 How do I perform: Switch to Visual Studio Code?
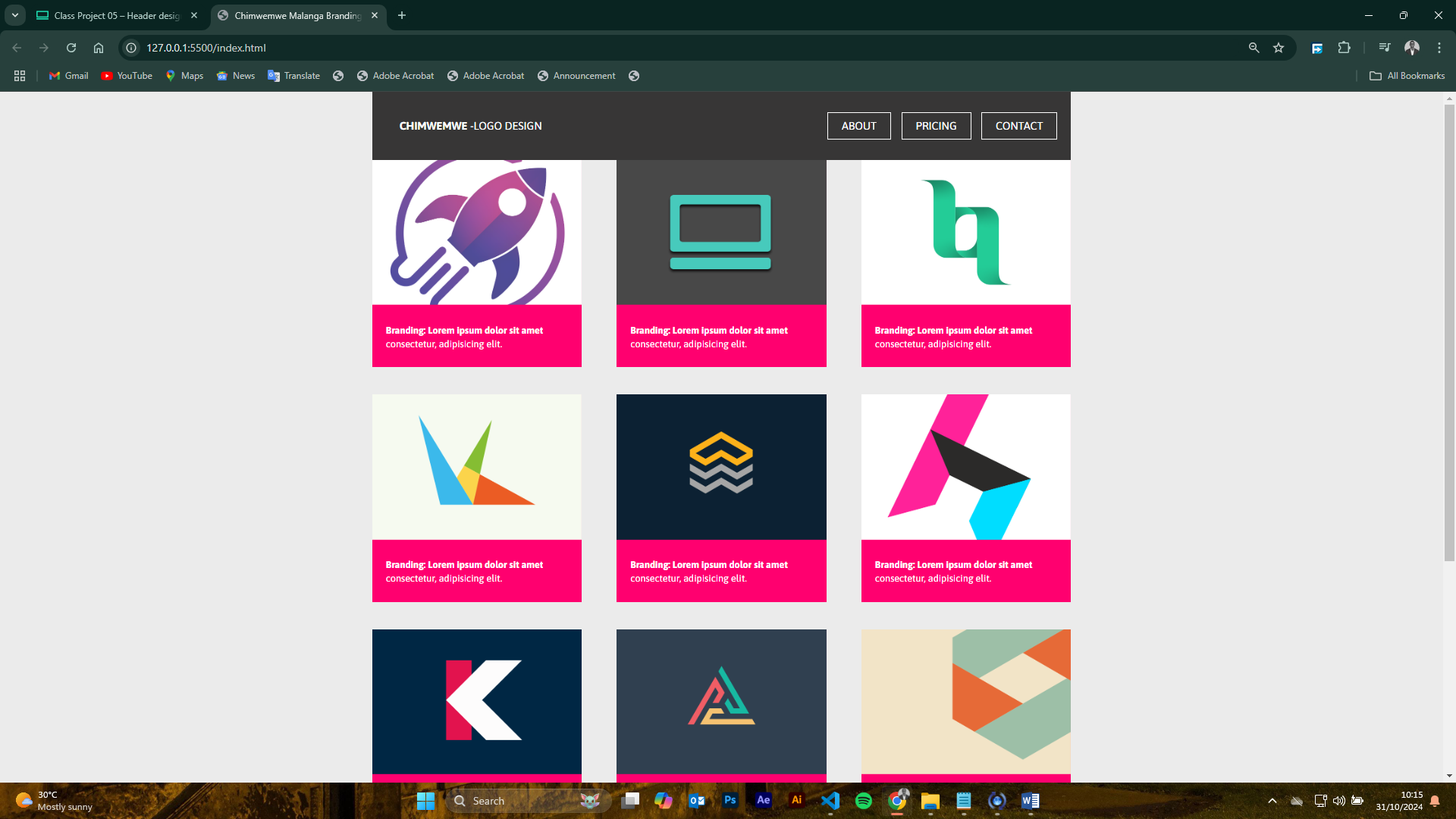(x=830, y=801)
